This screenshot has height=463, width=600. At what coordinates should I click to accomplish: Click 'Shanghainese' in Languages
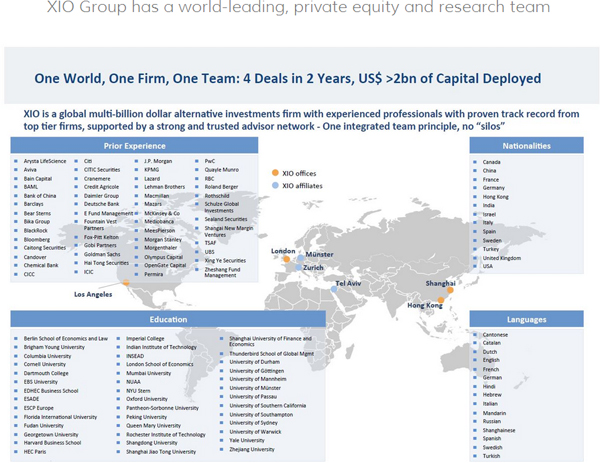(499, 430)
